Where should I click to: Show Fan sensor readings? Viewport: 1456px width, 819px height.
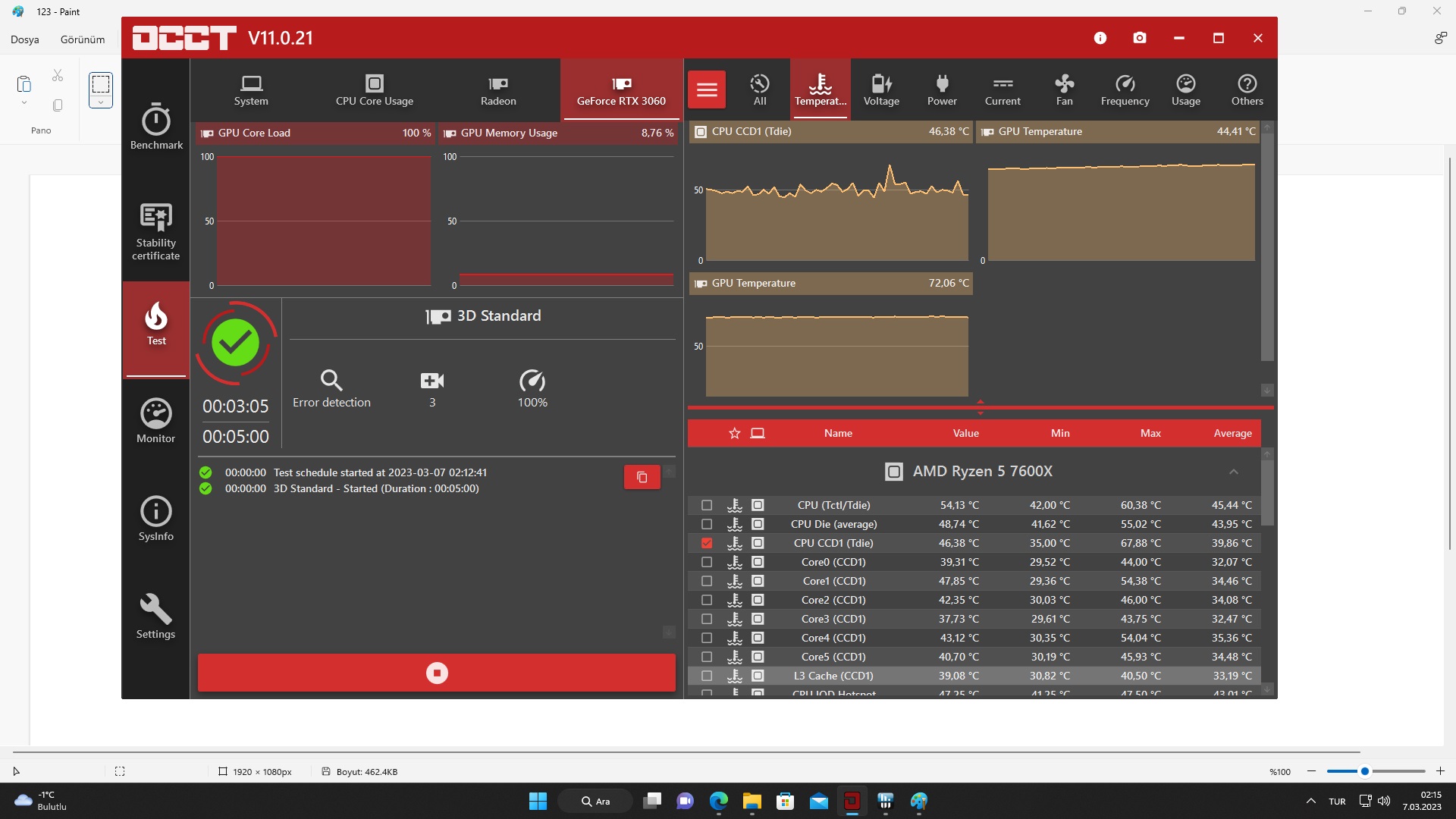point(1064,89)
